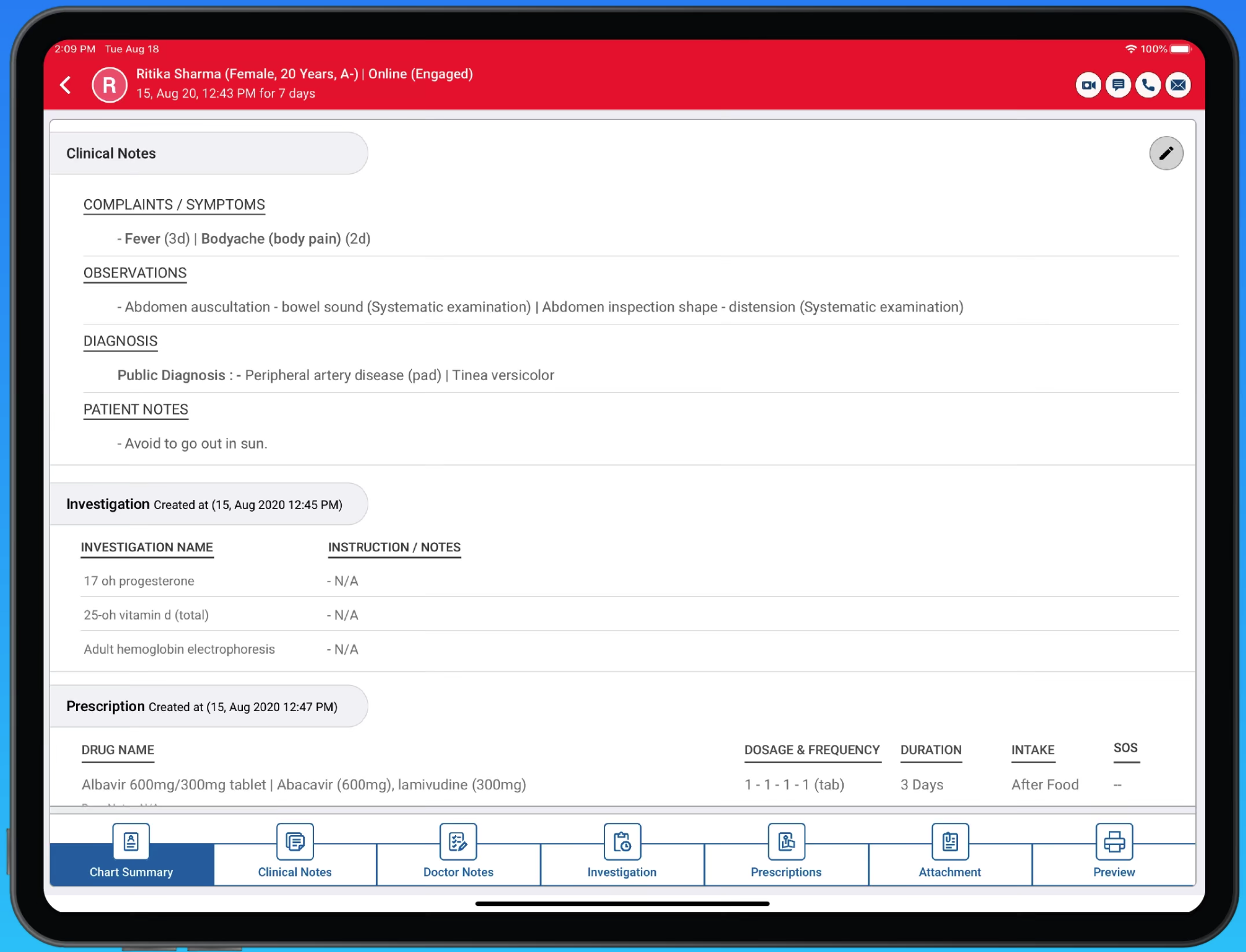The height and width of the screenshot is (952, 1246).
Task: Switch to Prescriptions tab label
Action: [786, 872]
